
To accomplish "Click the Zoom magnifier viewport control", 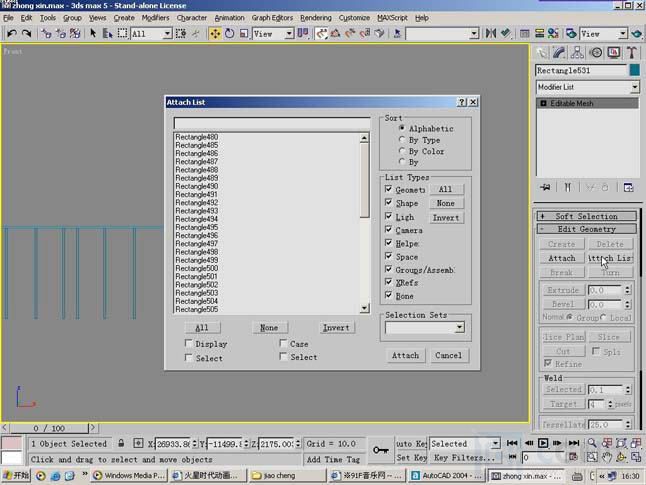I will pos(592,443).
